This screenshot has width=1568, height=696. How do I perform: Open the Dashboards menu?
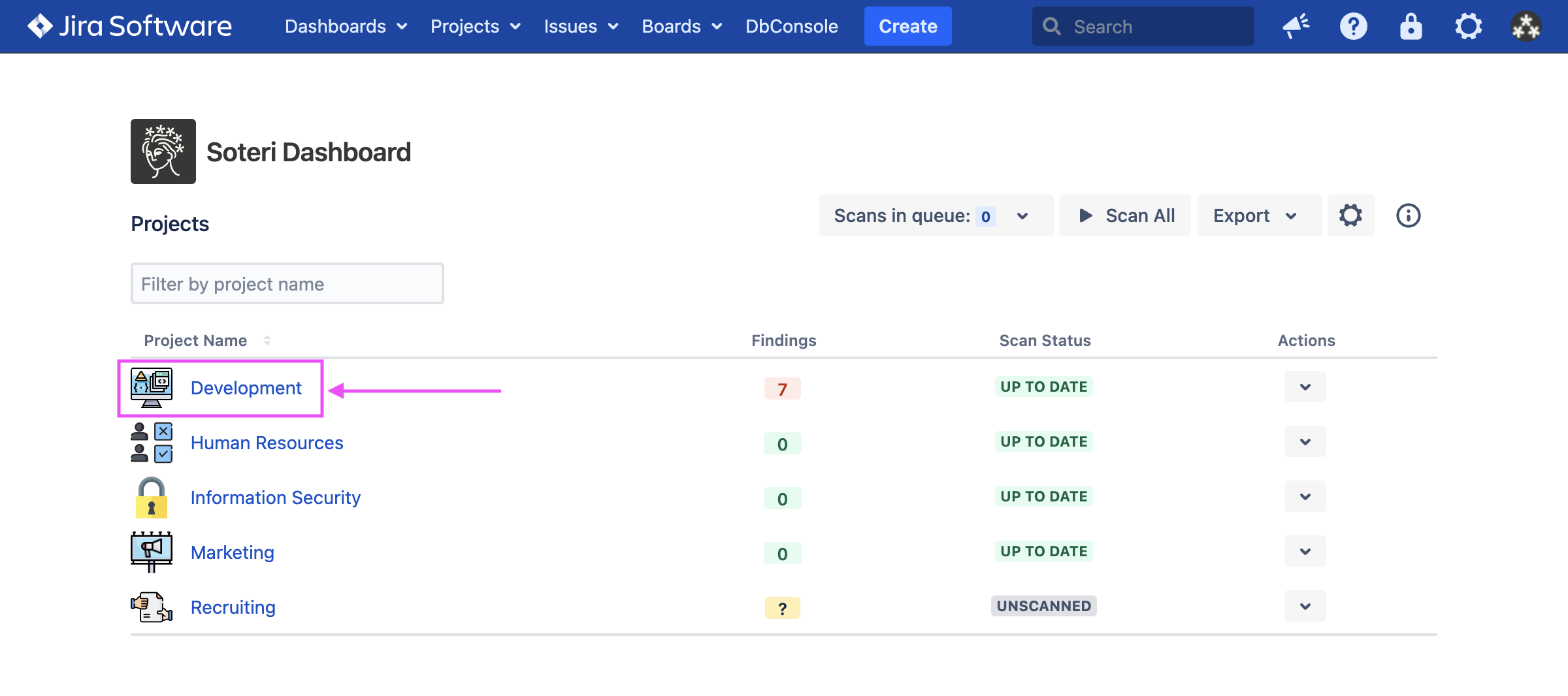[346, 26]
